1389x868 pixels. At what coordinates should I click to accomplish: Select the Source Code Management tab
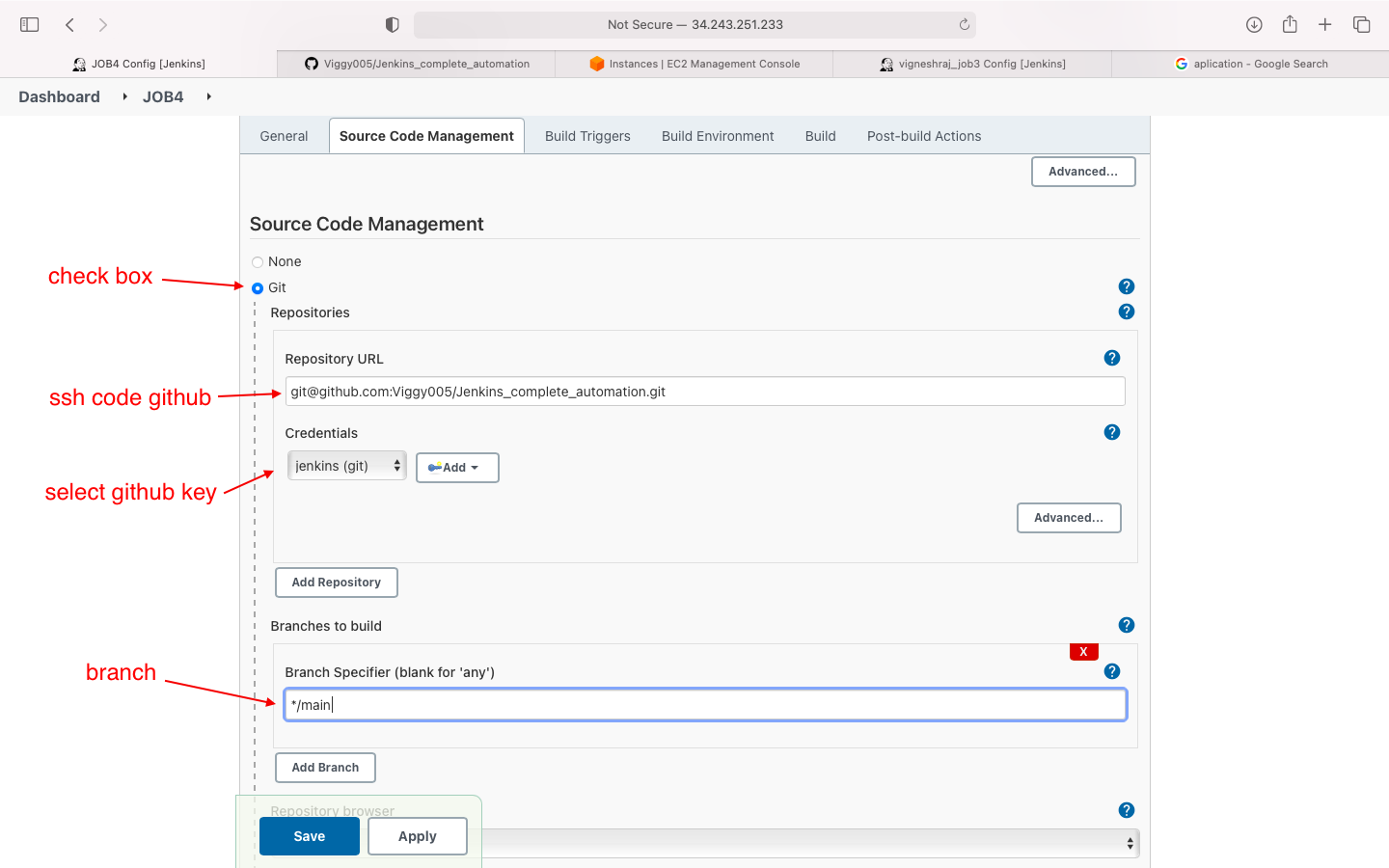click(x=426, y=136)
